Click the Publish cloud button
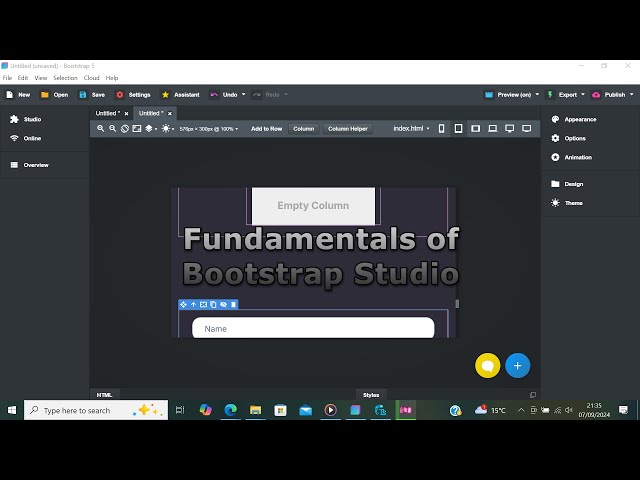 tap(609, 95)
